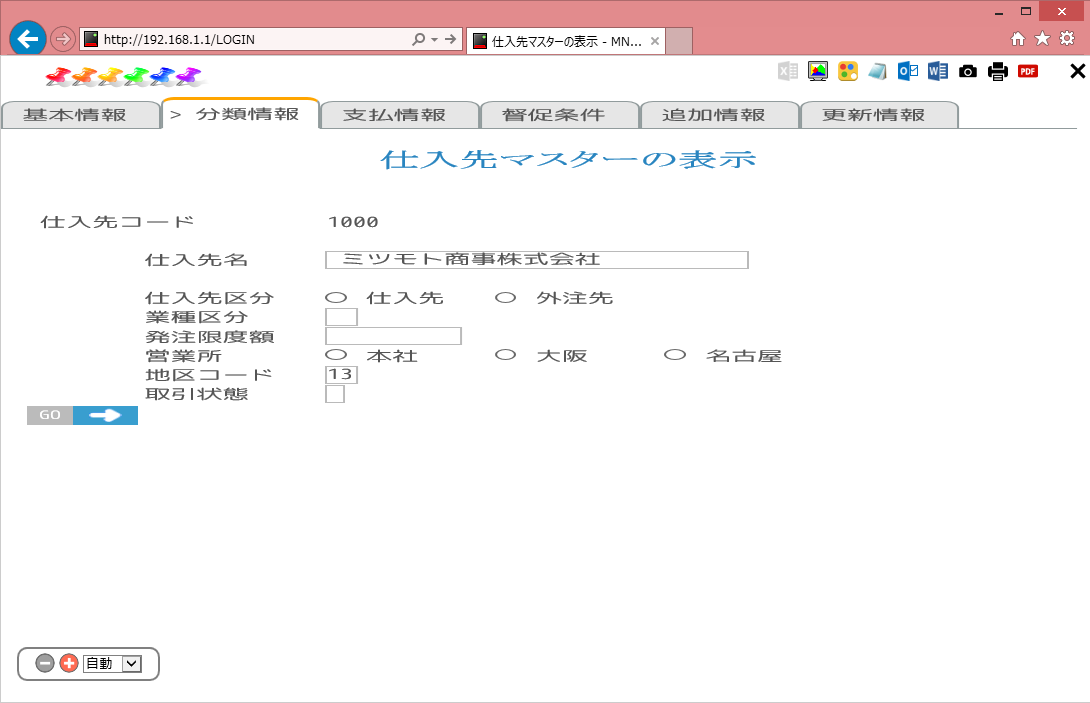
Task: Switch to the 支払情報 tab
Action: point(395,115)
